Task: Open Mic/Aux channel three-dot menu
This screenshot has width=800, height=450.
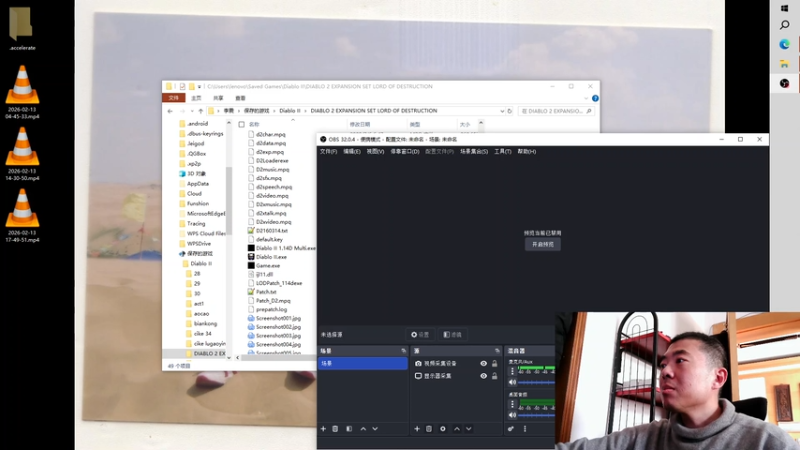Action: click(x=512, y=371)
